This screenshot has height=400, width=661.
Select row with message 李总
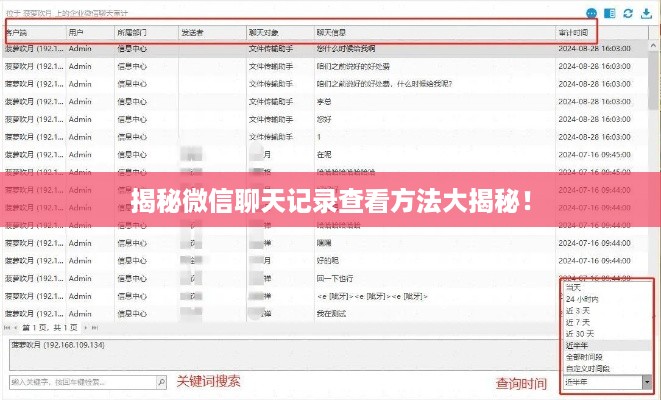coord(325,102)
